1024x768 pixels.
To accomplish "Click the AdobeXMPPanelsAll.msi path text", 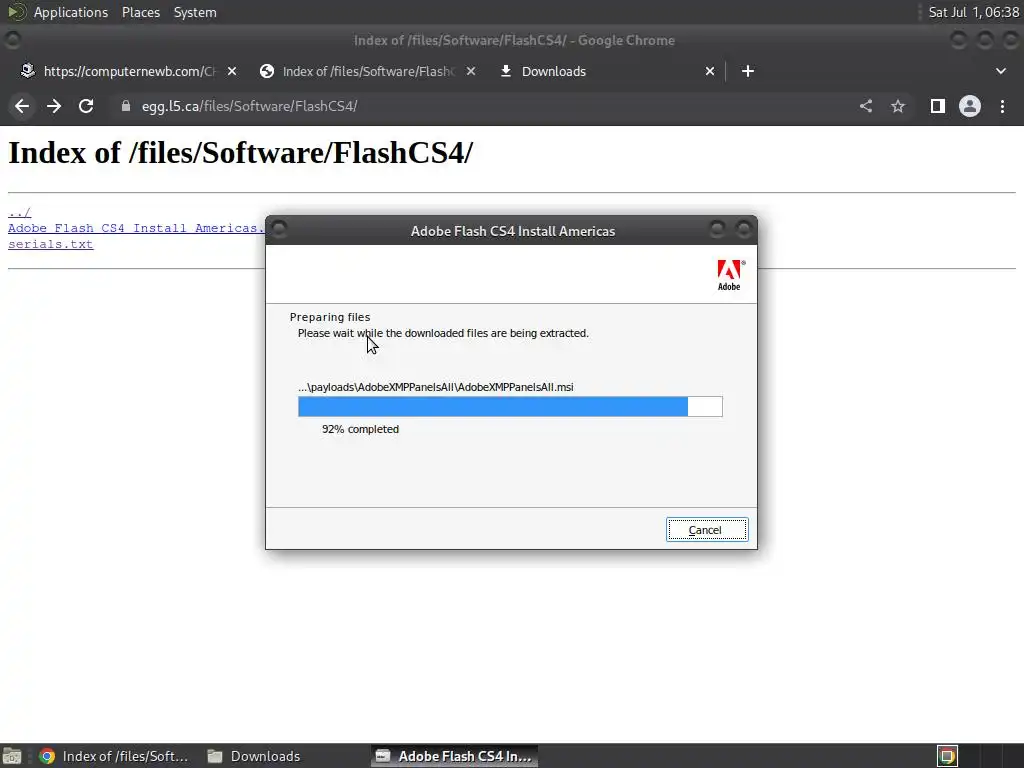I will [436, 387].
